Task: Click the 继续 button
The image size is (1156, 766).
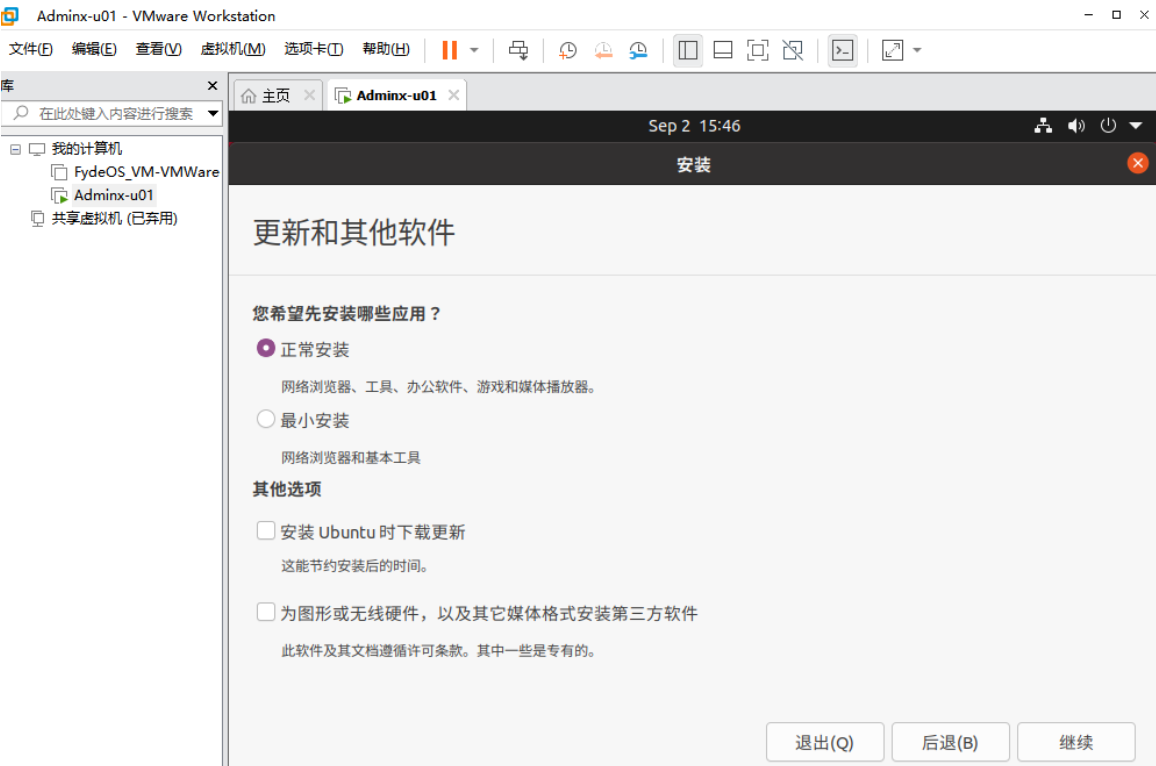Action: pyautogui.click(x=1076, y=742)
